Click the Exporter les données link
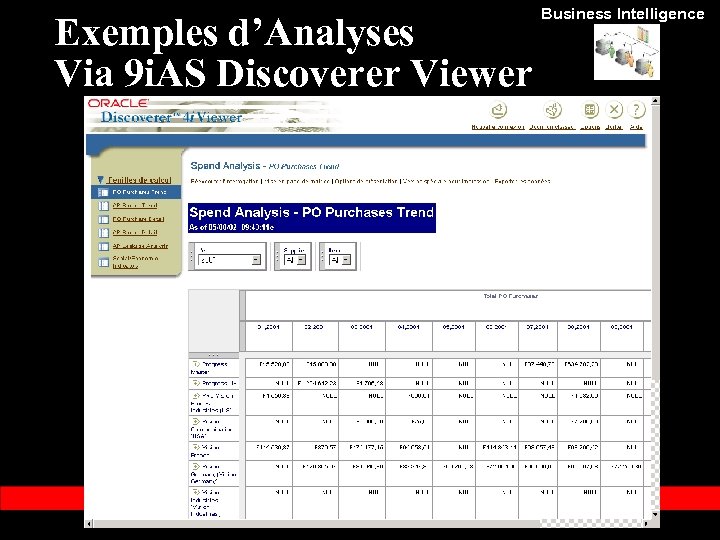This screenshot has height=540, width=720. pos(522,181)
